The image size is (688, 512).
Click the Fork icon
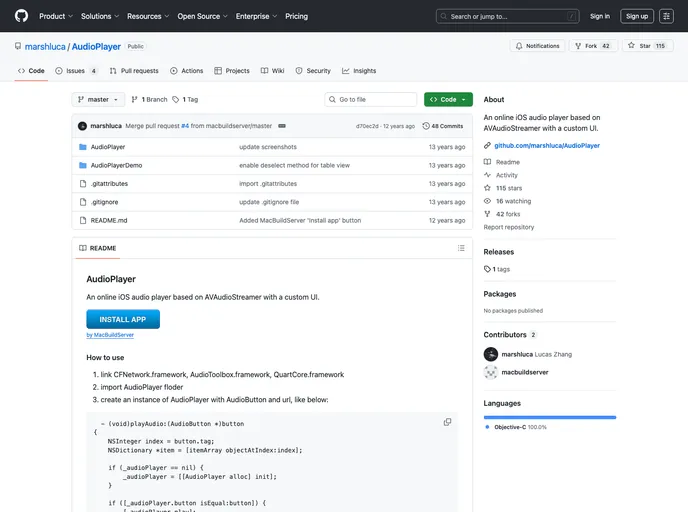578,46
